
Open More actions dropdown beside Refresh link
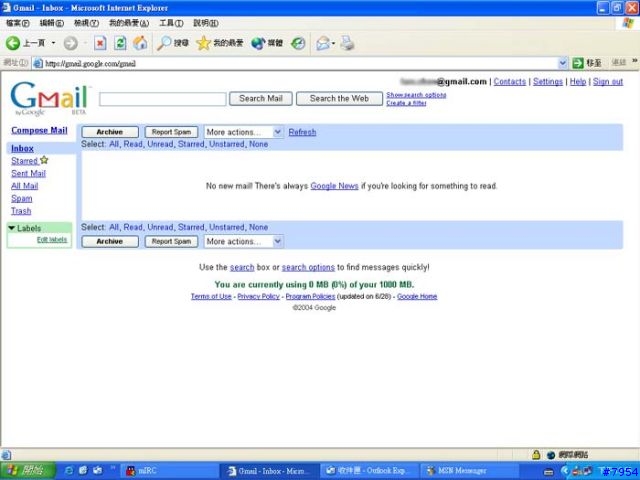pyautogui.click(x=244, y=132)
